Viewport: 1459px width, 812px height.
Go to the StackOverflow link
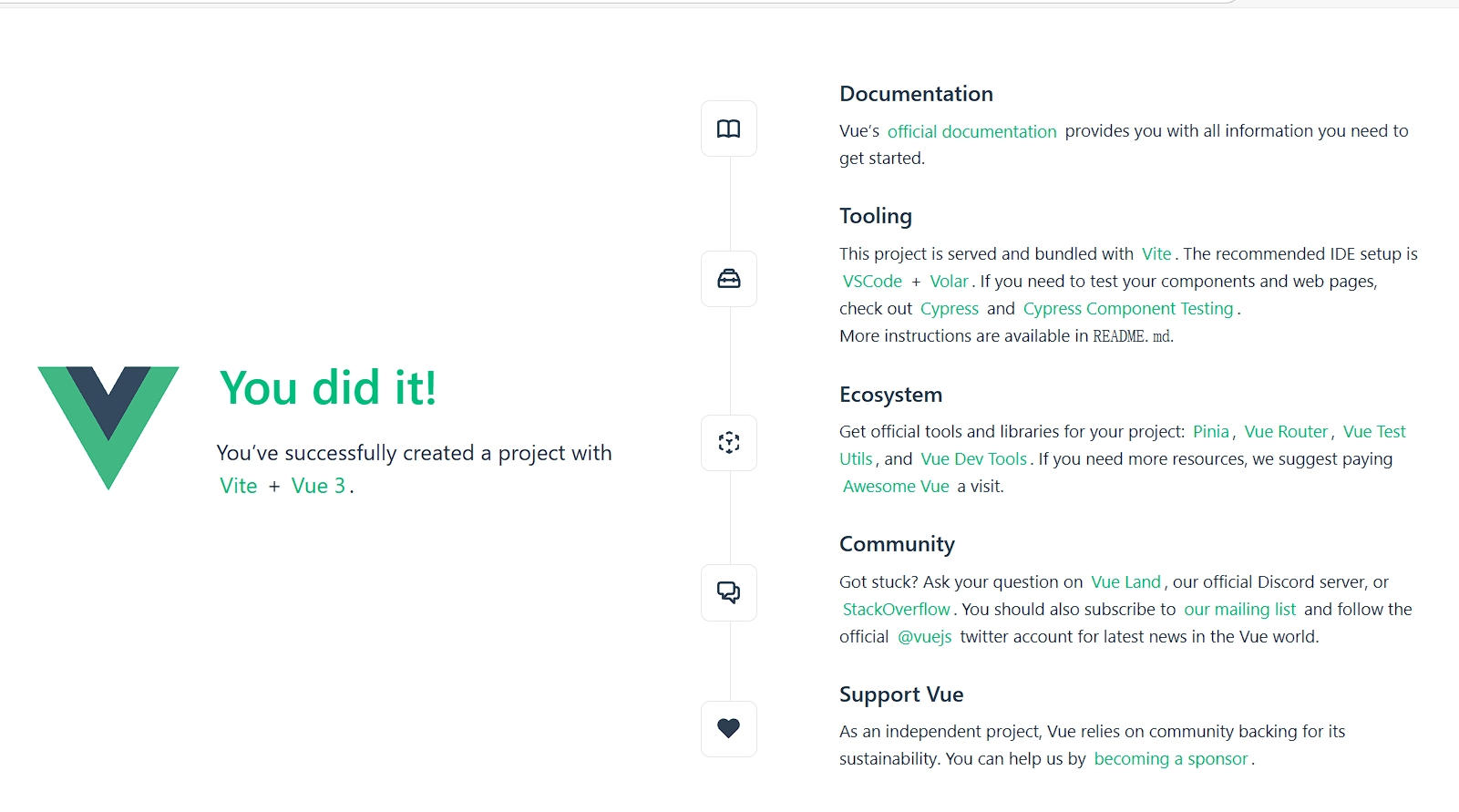(x=896, y=610)
